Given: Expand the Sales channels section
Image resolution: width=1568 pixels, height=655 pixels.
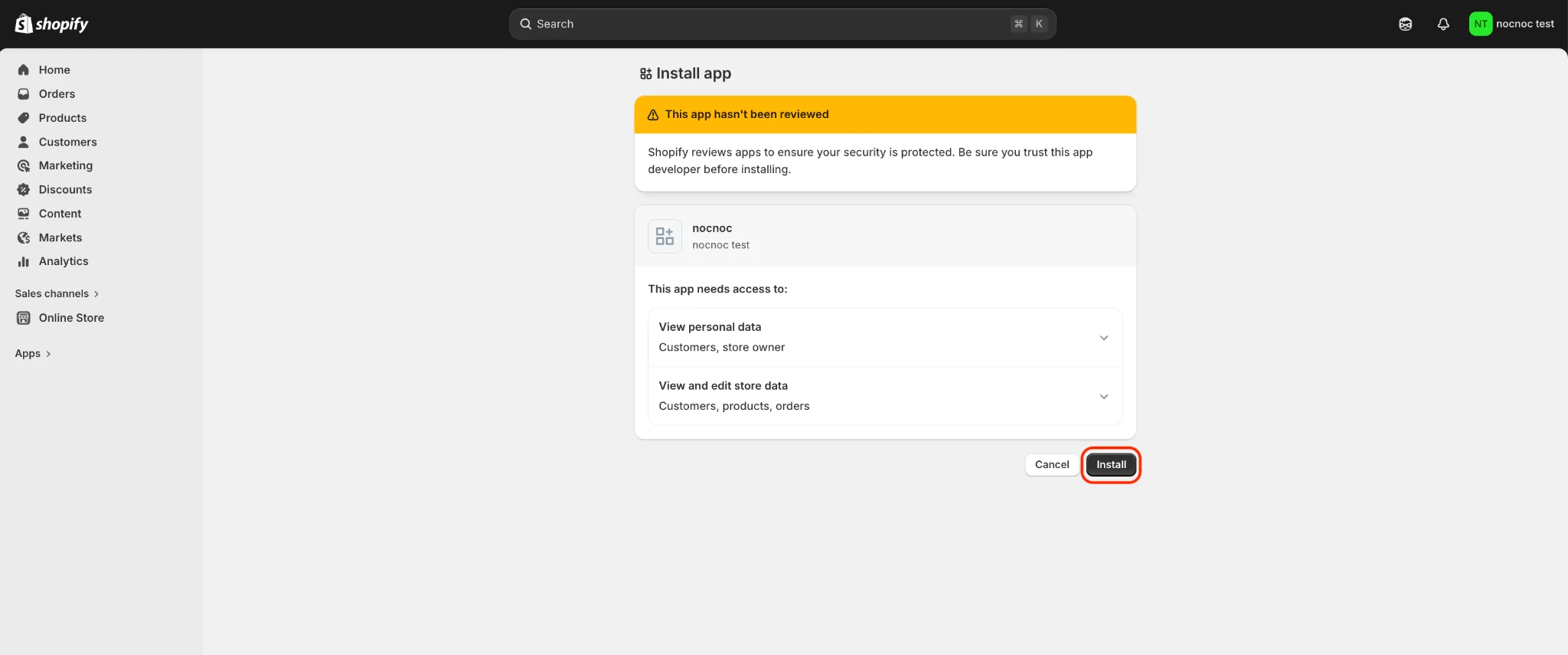Looking at the screenshot, I should click(57, 293).
